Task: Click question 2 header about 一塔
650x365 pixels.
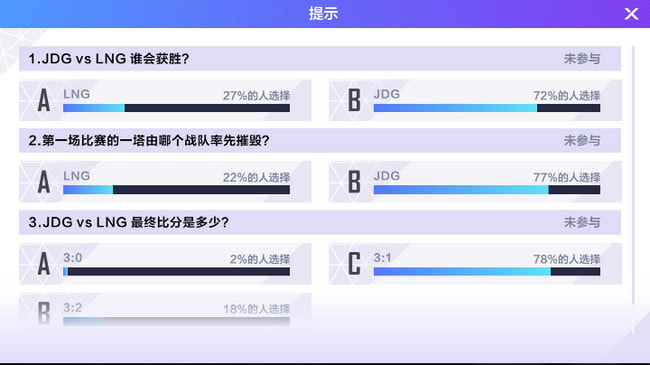Action: (149, 141)
